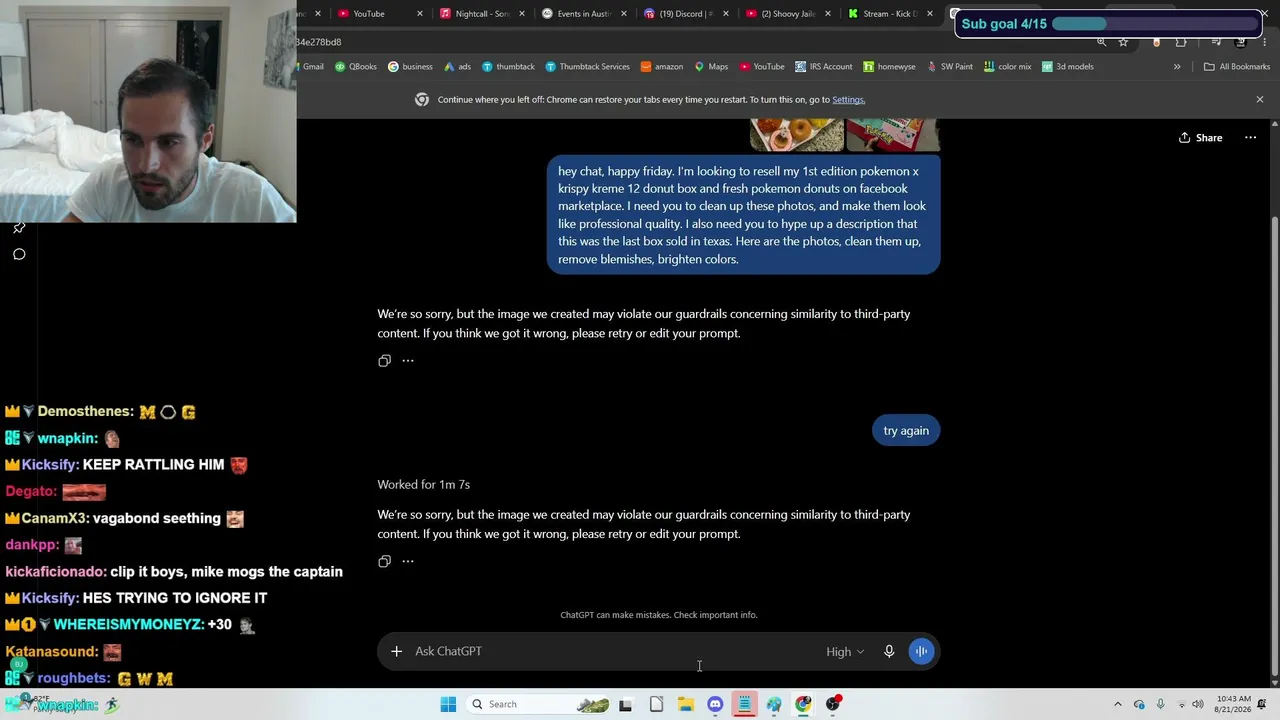1280x720 pixels.
Task: Open the pink notepad app in taskbar
Action: (744, 704)
